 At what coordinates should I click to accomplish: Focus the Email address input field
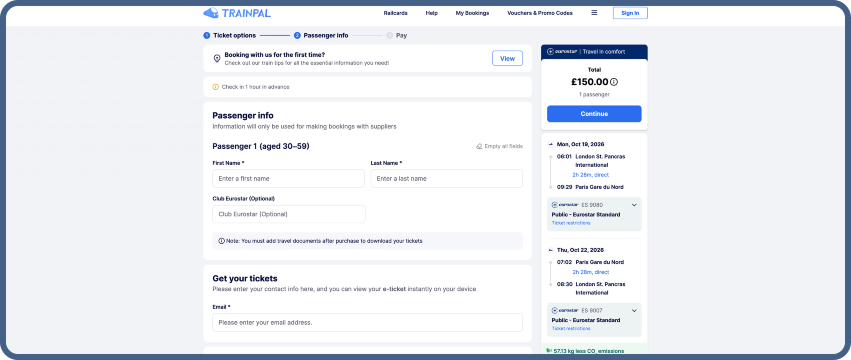pyautogui.click(x=367, y=323)
